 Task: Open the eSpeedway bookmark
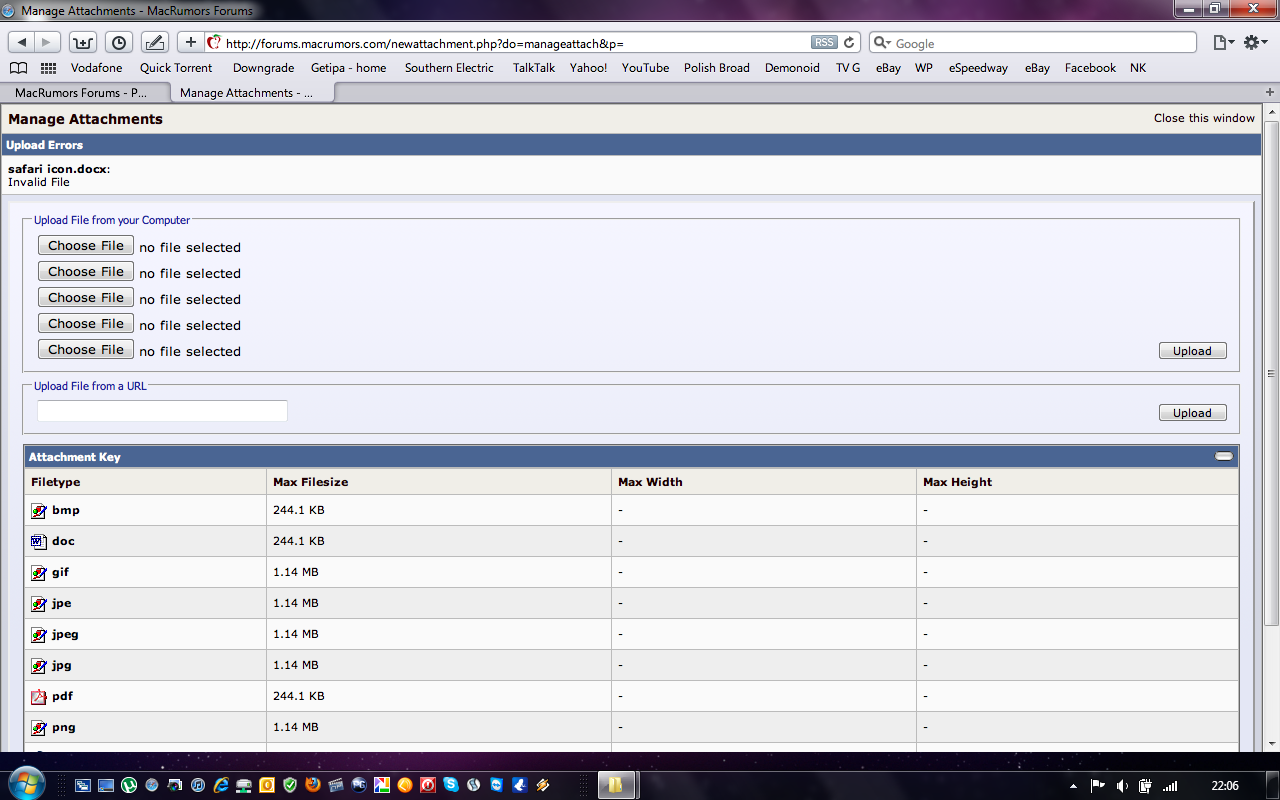point(978,68)
